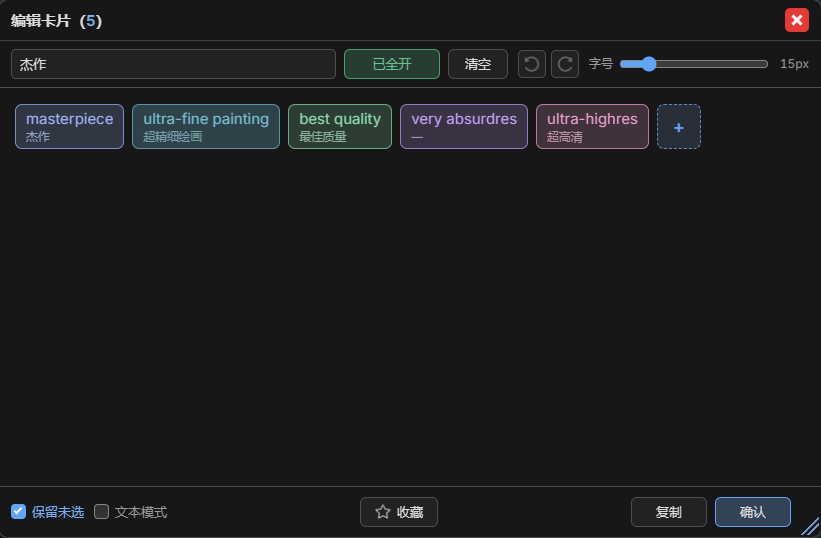Image resolution: width=821 pixels, height=538 pixels.
Task: Close the 编辑卡片 dialog with red X
Action: [x=796, y=20]
